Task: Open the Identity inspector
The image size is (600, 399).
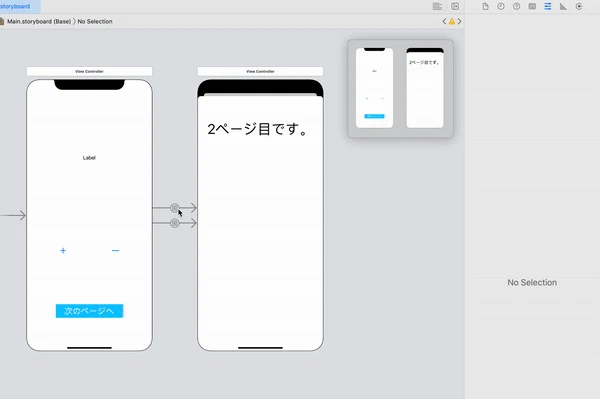Action: coord(532,7)
